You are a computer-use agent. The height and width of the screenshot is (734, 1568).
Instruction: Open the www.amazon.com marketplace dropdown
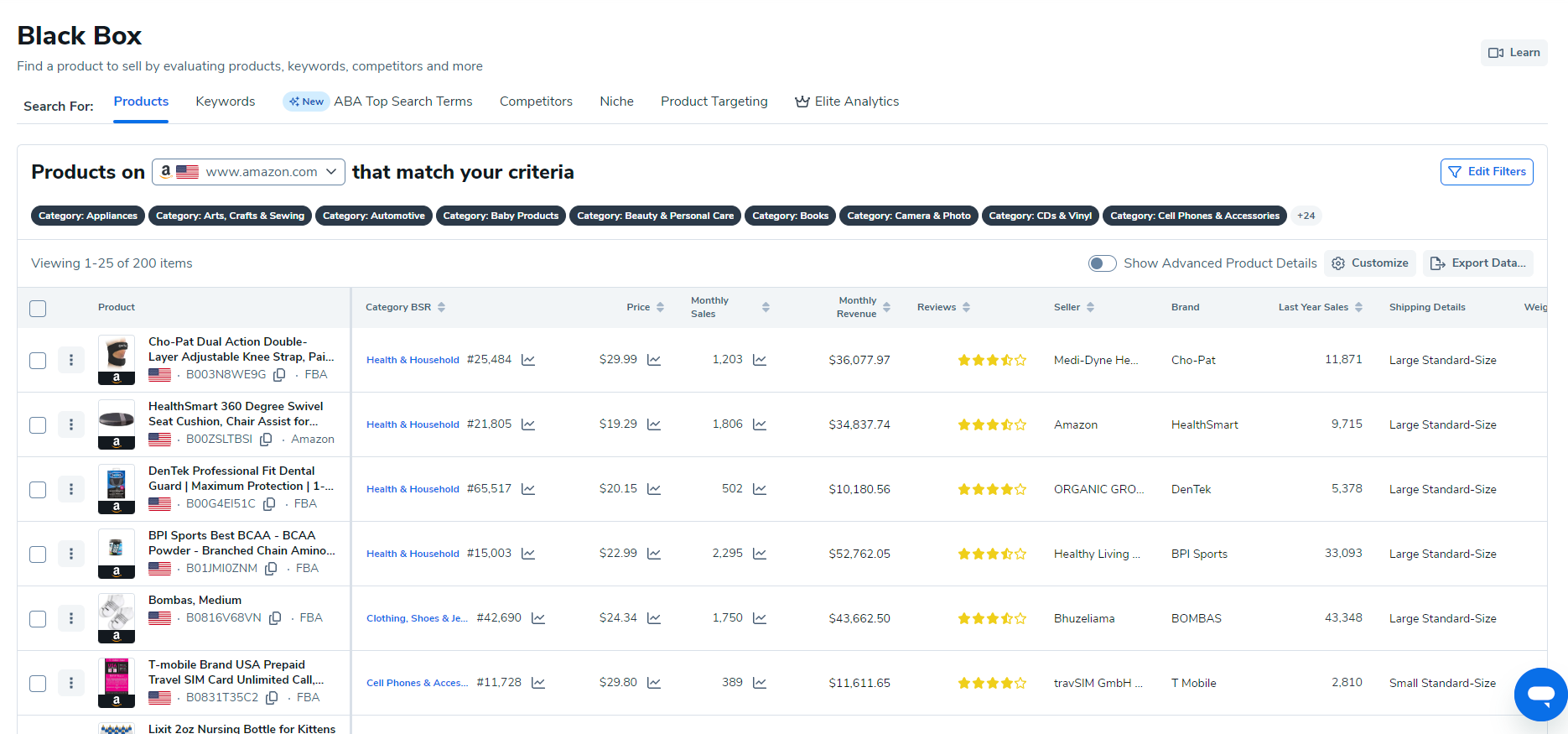point(248,172)
